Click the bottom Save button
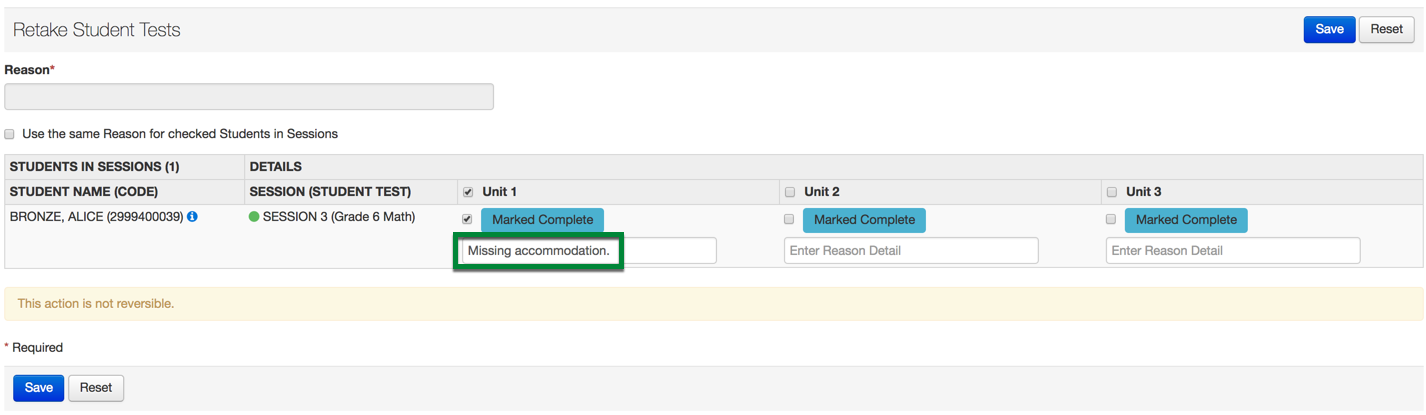Image resolution: width=1426 pixels, height=415 pixels. (39, 388)
